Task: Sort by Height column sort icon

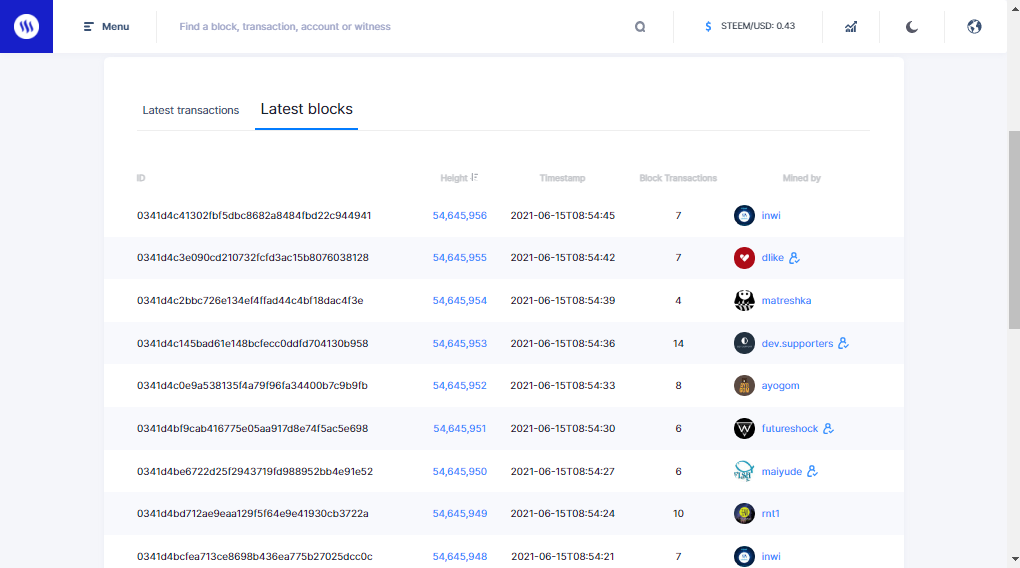Action: tap(475, 177)
